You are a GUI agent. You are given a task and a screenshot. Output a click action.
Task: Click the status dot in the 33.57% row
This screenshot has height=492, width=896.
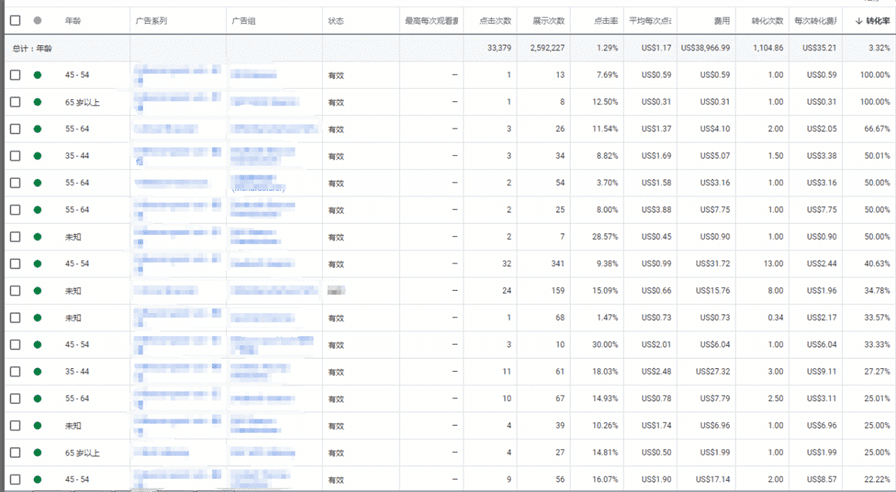tap(38, 318)
